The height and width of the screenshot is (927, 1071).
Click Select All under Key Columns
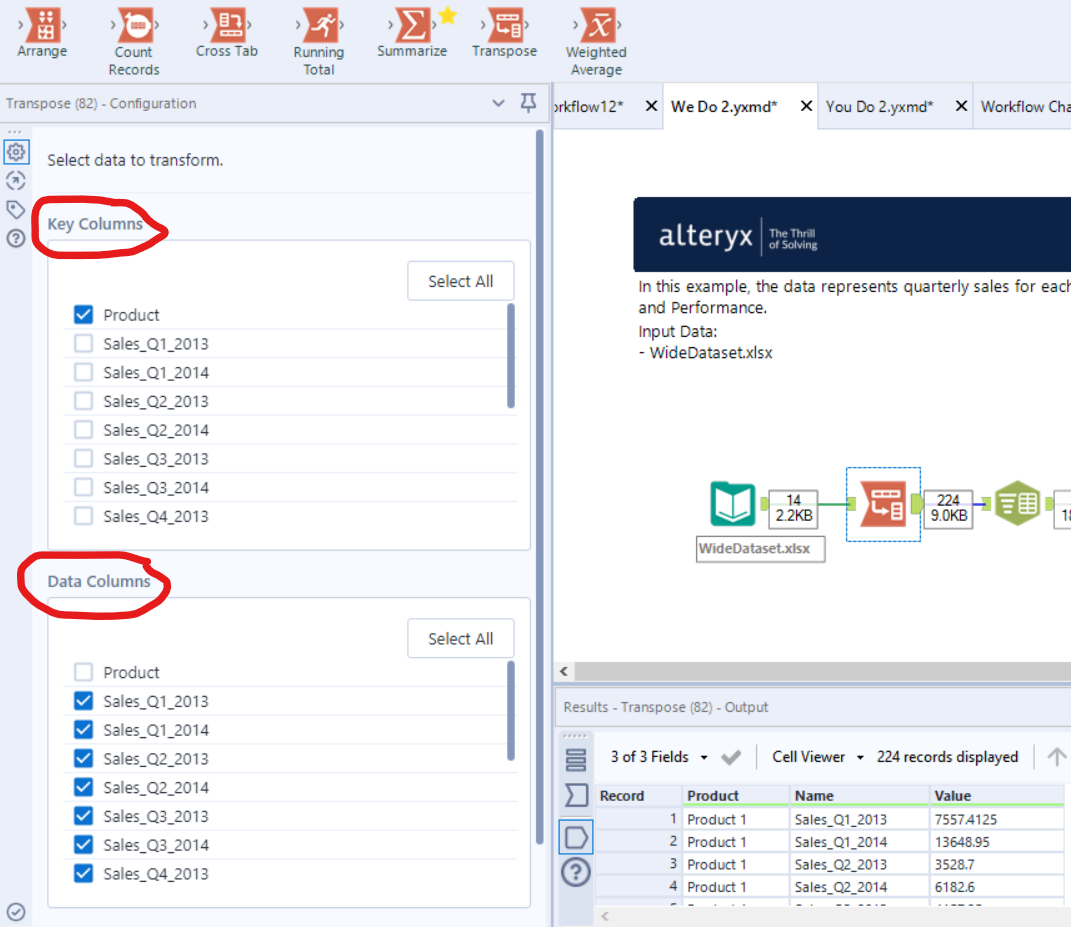click(x=461, y=281)
